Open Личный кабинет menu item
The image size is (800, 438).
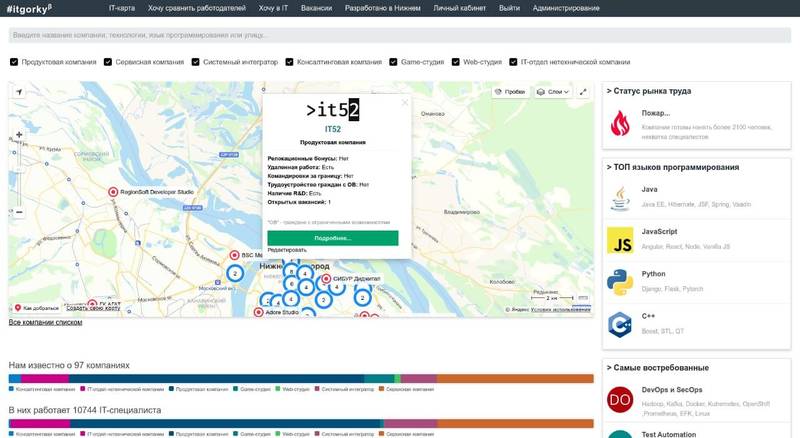tap(460, 8)
